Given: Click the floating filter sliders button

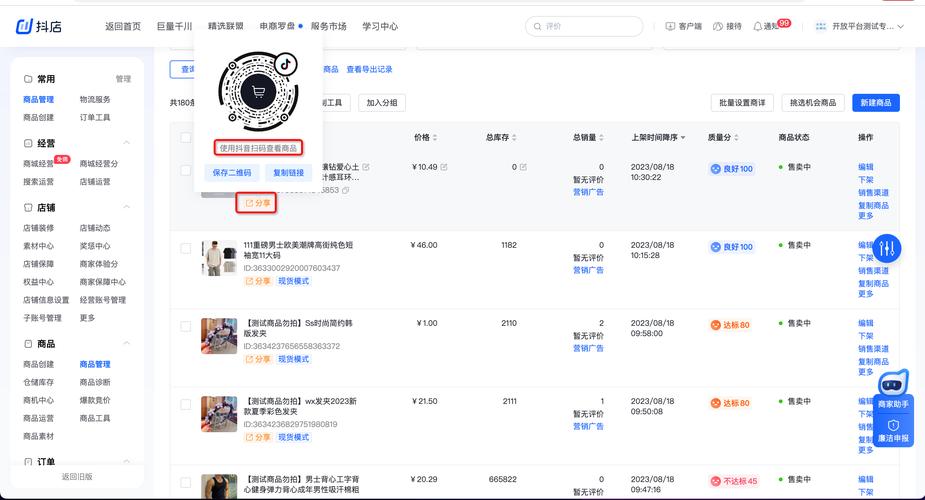Looking at the screenshot, I should 887,248.
